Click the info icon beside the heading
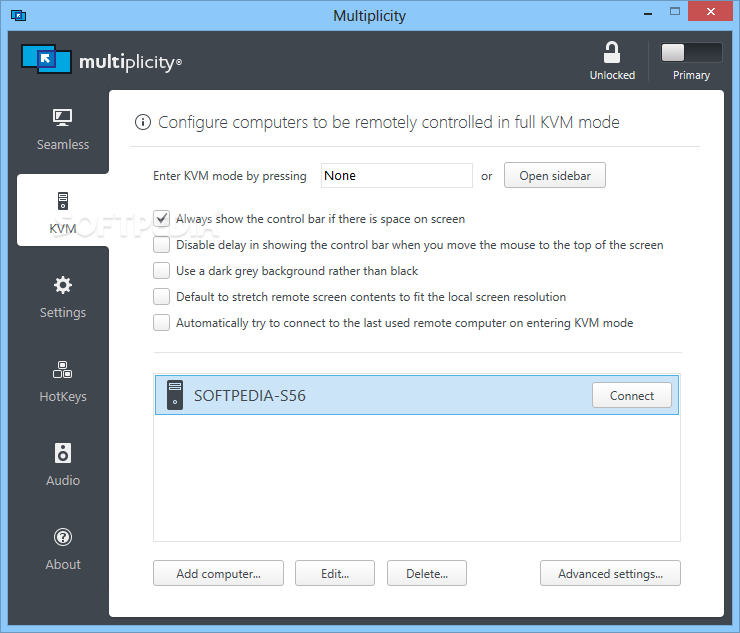Image resolution: width=740 pixels, height=633 pixels. (x=143, y=122)
